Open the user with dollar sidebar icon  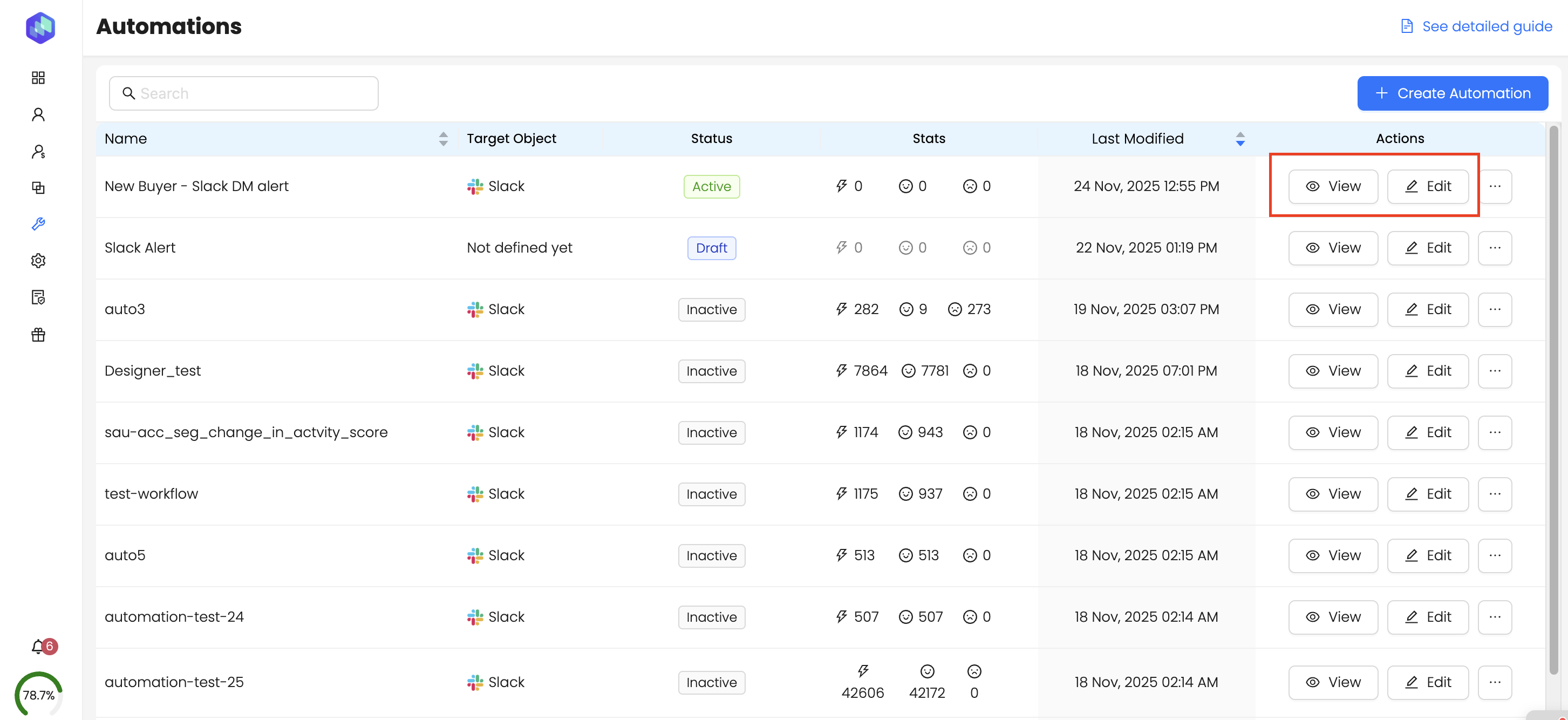click(x=38, y=152)
